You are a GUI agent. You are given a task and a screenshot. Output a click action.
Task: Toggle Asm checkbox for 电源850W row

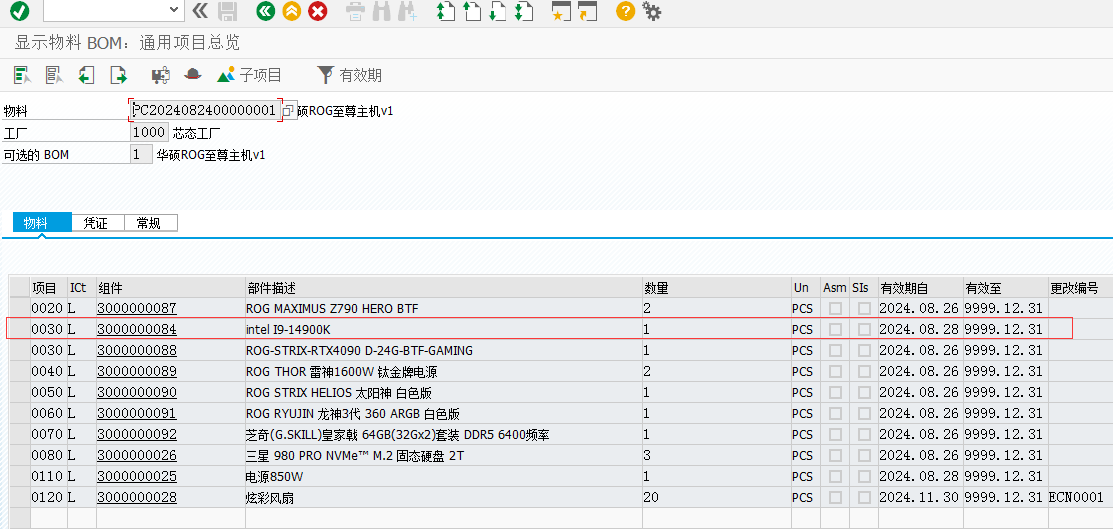835,476
